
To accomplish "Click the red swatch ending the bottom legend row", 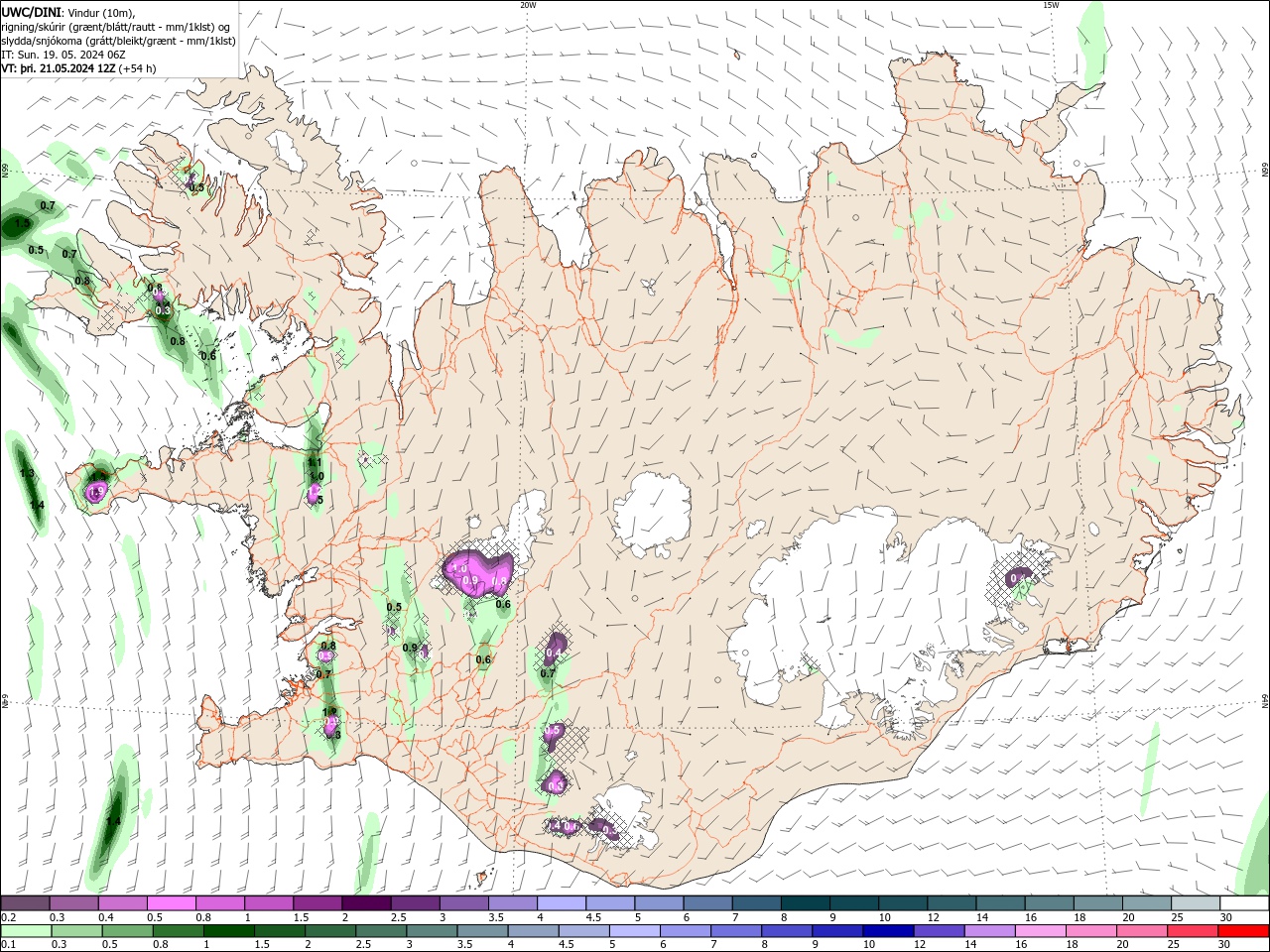I will [1243, 930].
